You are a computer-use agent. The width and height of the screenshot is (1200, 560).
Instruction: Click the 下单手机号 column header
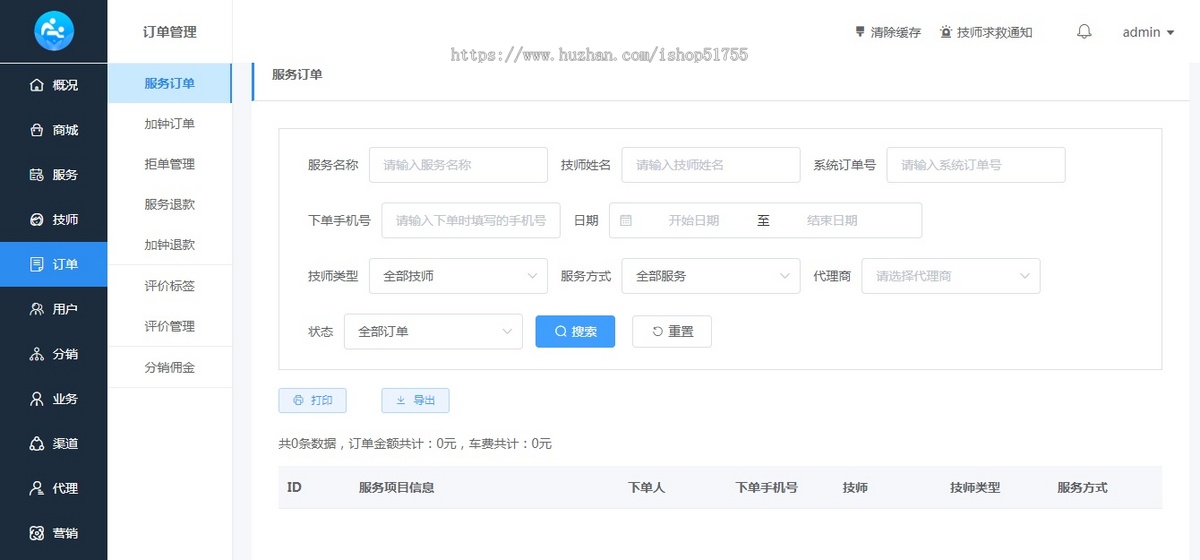pyautogui.click(x=766, y=487)
